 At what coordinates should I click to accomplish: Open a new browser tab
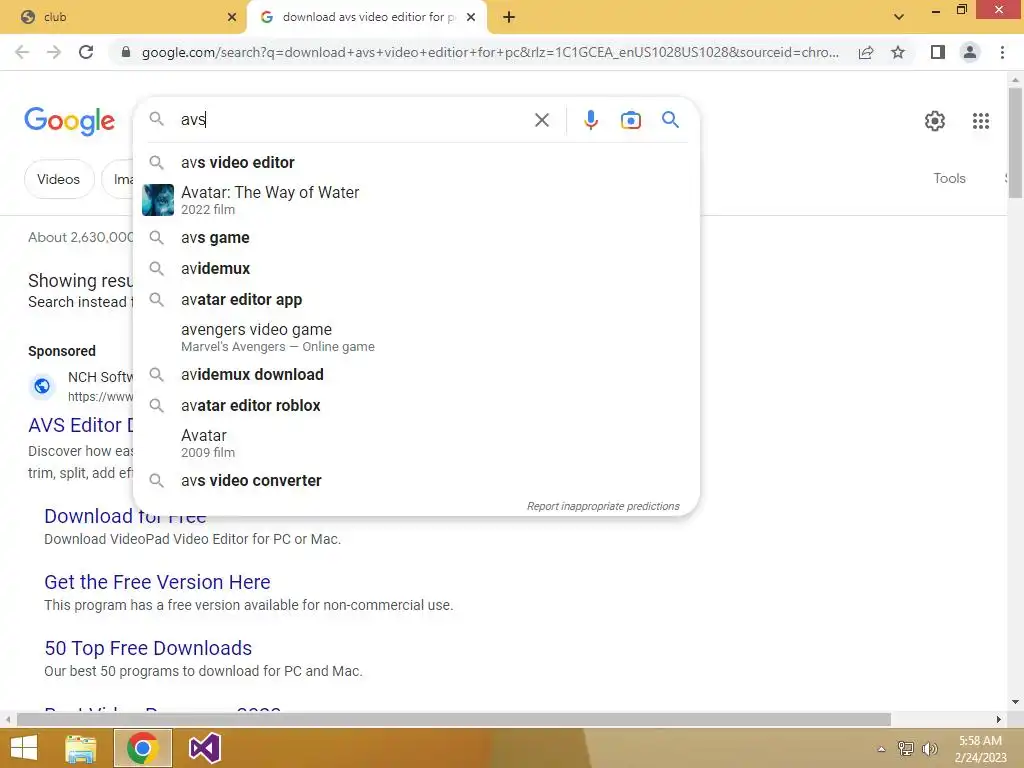tap(509, 17)
